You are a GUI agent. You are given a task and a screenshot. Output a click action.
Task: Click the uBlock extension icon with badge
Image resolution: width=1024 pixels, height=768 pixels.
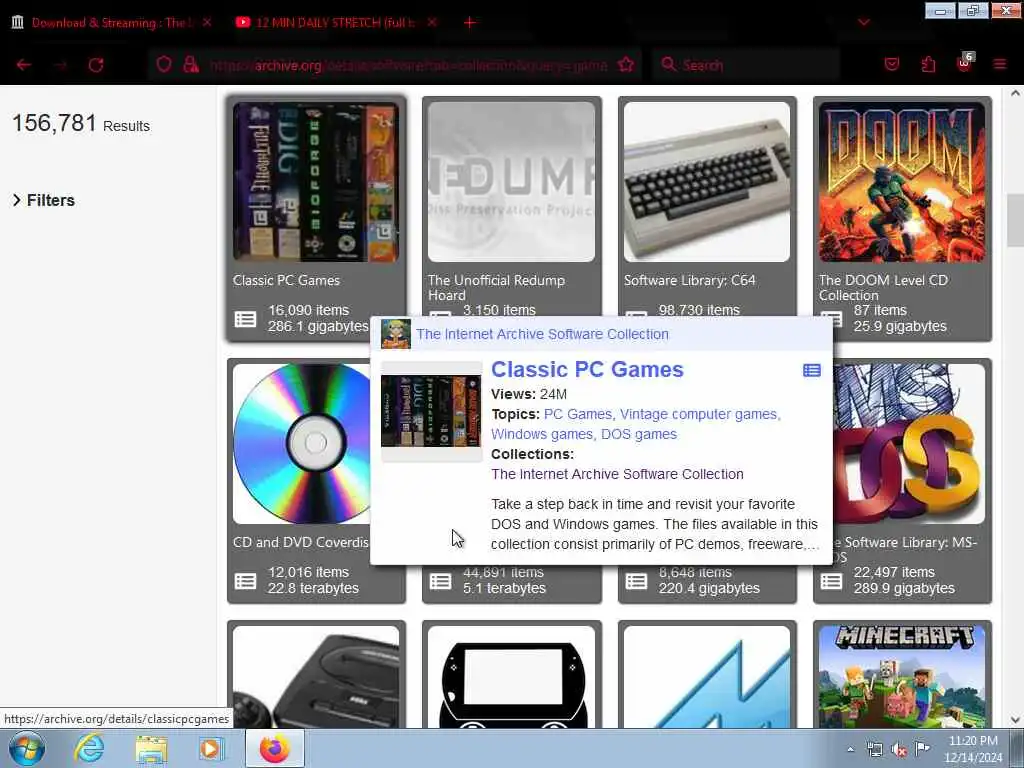[x=965, y=63]
